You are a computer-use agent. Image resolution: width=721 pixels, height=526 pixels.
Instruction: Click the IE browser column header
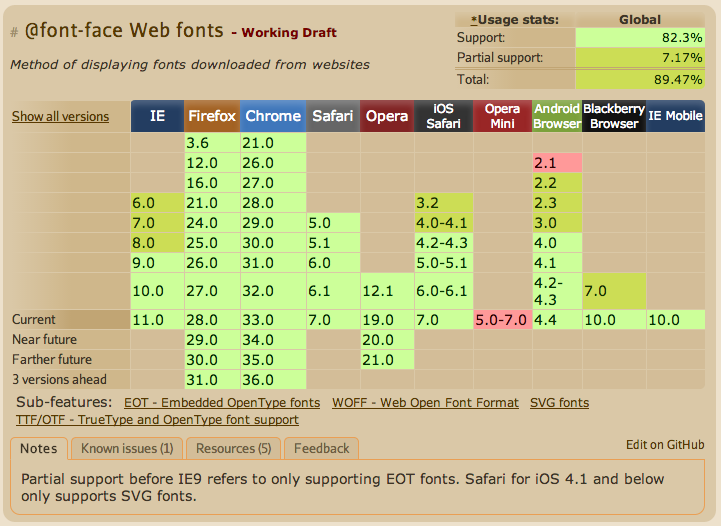157,116
